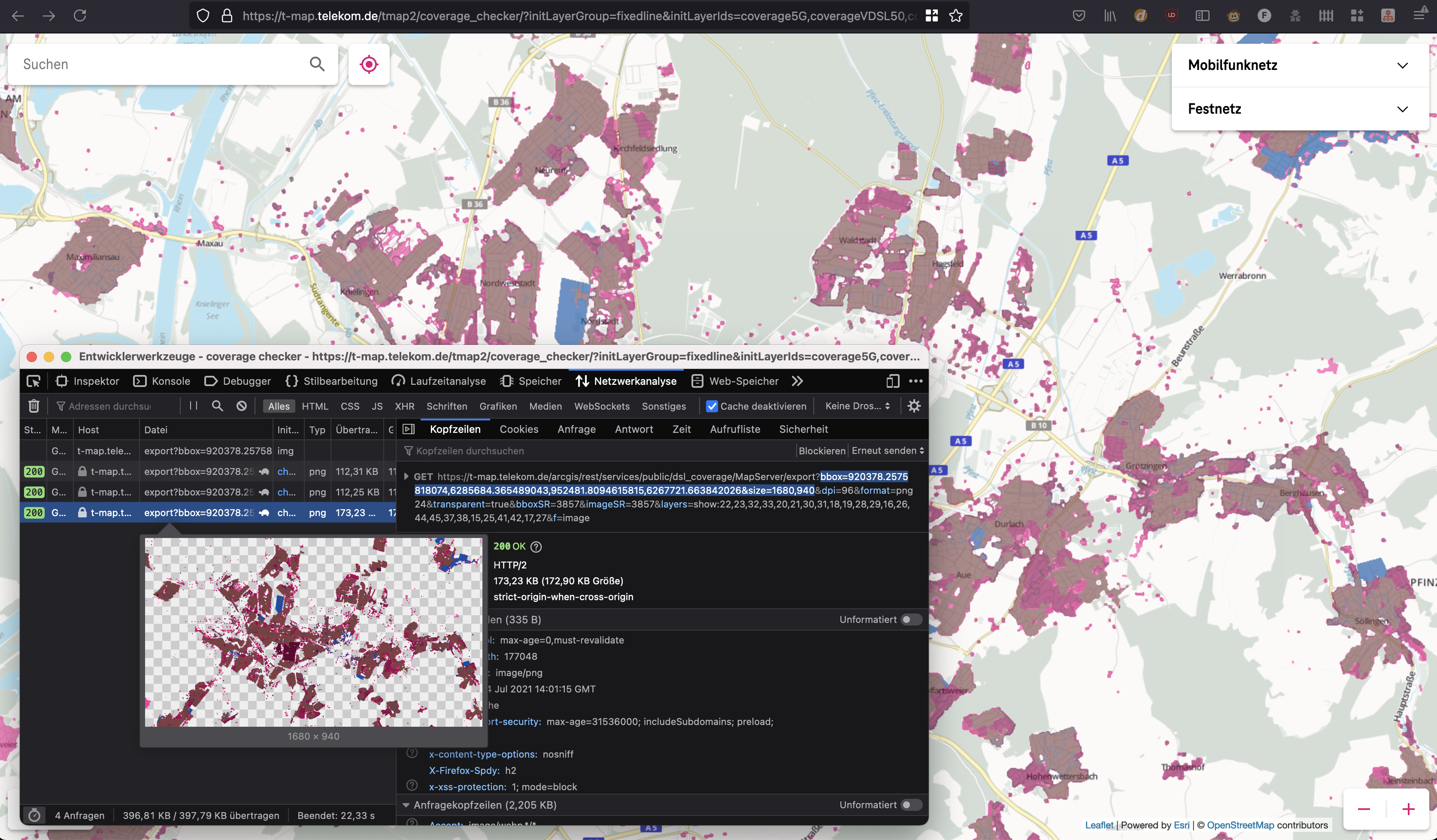Click the browser forward arrow

click(x=49, y=15)
